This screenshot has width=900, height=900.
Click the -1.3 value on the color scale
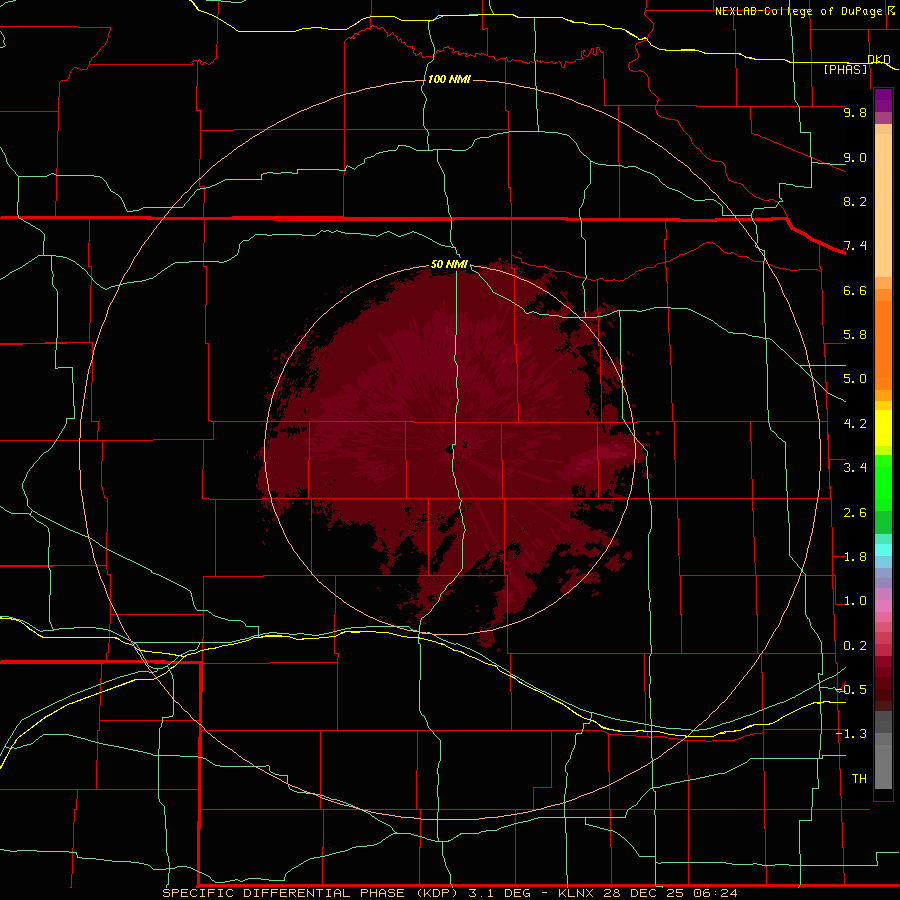click(851, 734)
